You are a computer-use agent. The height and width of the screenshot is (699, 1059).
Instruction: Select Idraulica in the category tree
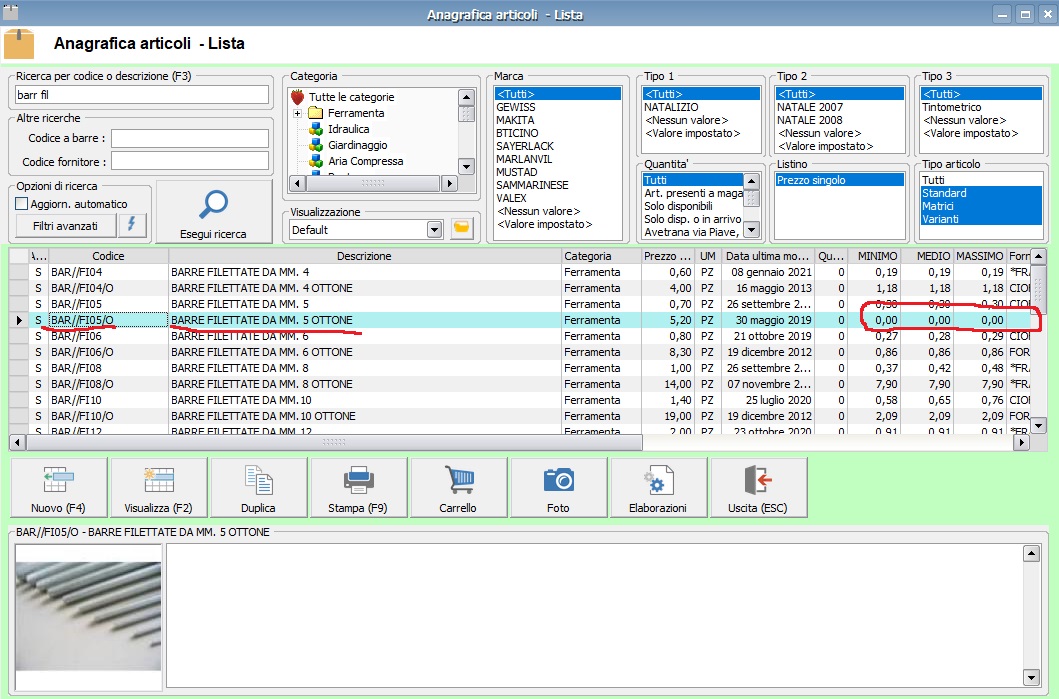click(348, 129)
